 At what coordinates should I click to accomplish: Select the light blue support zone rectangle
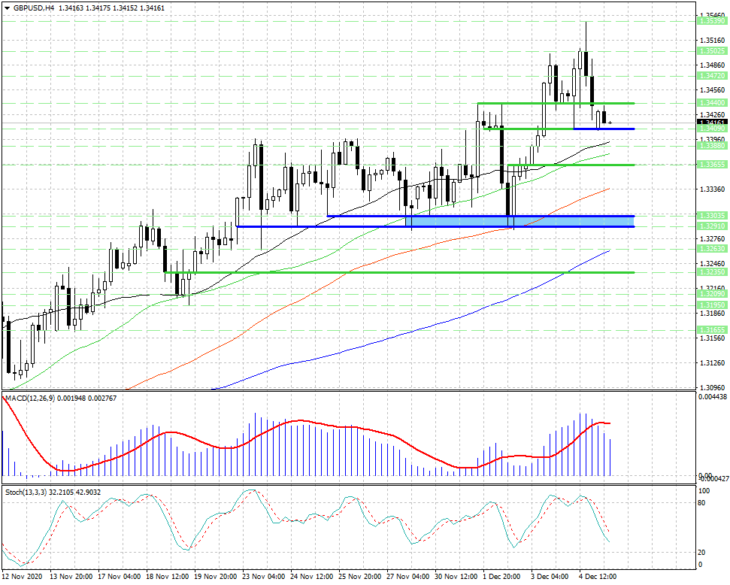pyautogui.click(x=520, y=222)
